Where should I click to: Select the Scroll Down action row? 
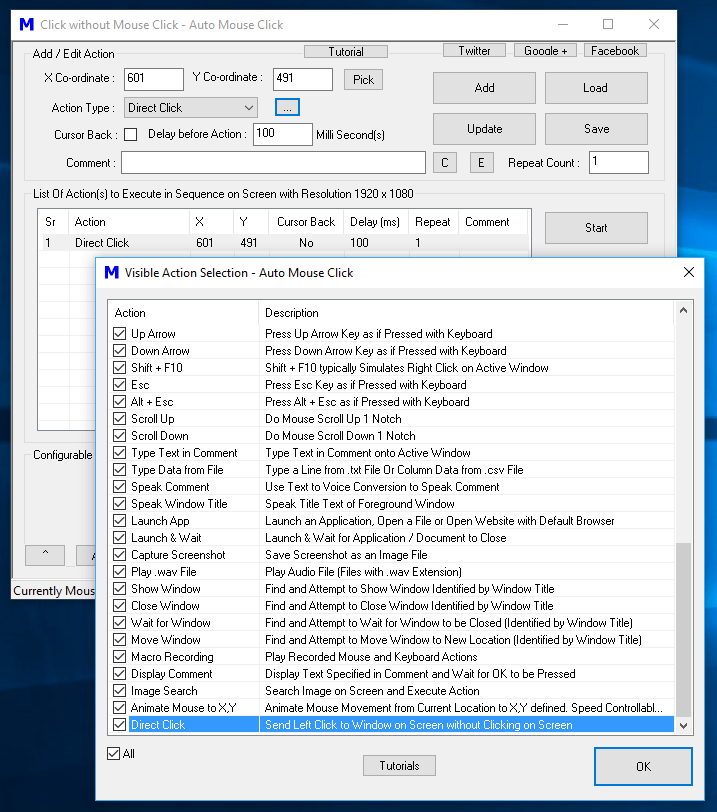point(391,436)
